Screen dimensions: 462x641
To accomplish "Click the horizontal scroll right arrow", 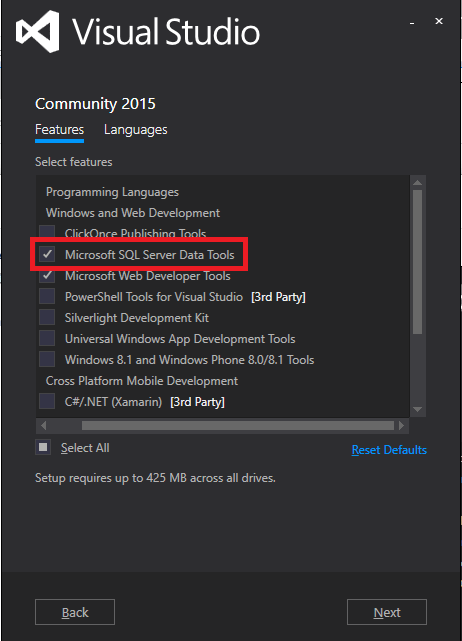I will 401,426.
